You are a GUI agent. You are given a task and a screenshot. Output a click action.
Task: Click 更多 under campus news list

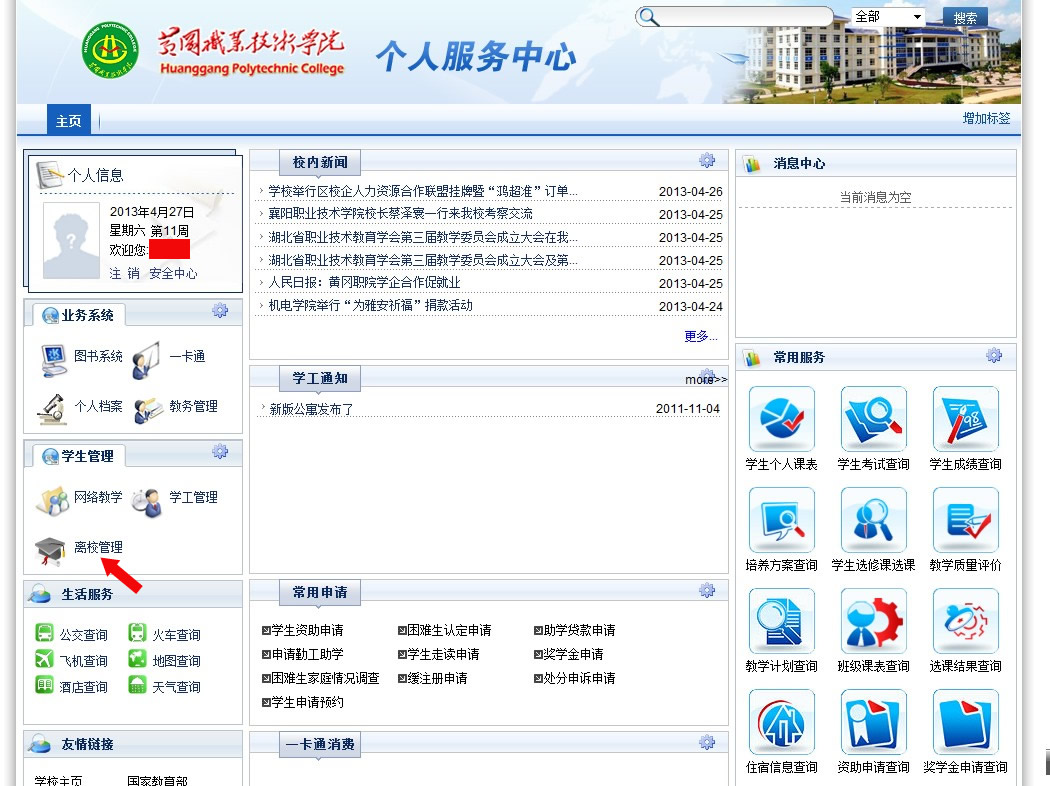point(700,336)
